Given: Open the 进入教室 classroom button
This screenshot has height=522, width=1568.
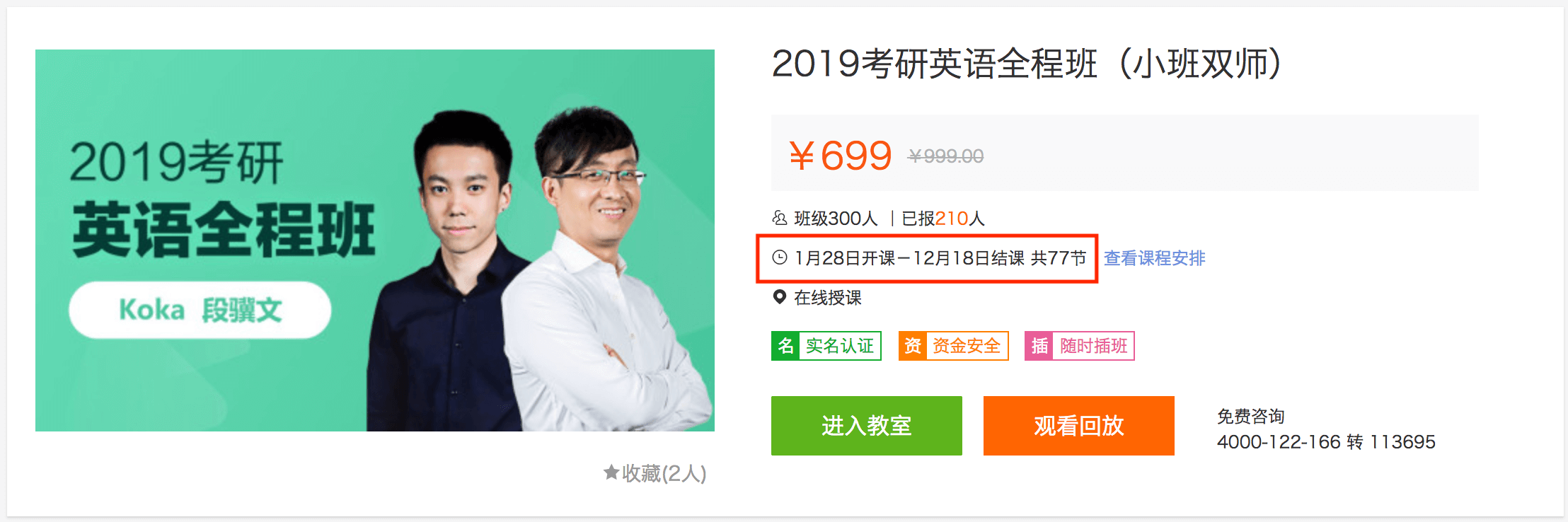Looking at the screenshot, I should (867, 426).
